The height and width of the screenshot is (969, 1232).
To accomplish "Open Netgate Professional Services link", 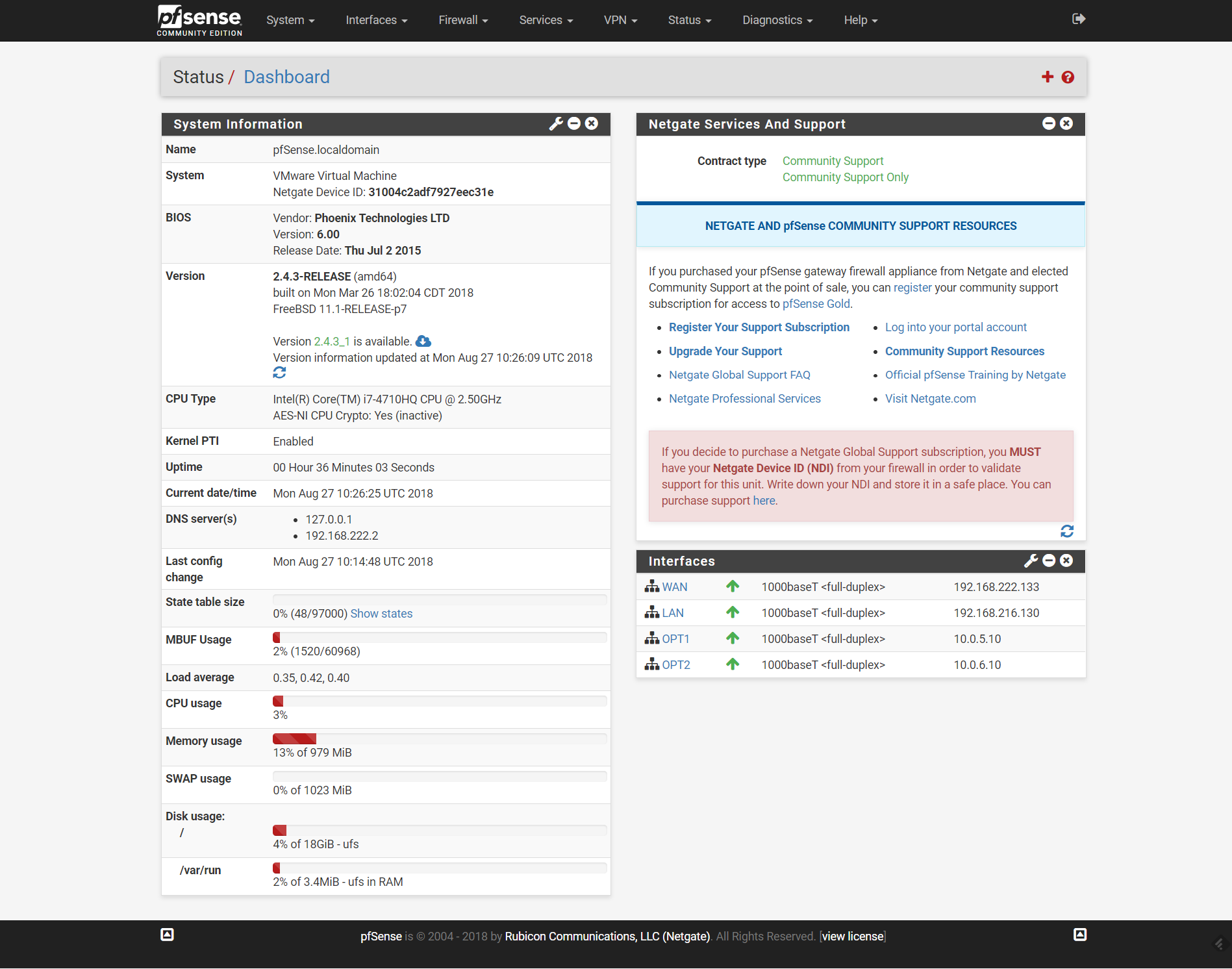I will click(x=745, y=399).
